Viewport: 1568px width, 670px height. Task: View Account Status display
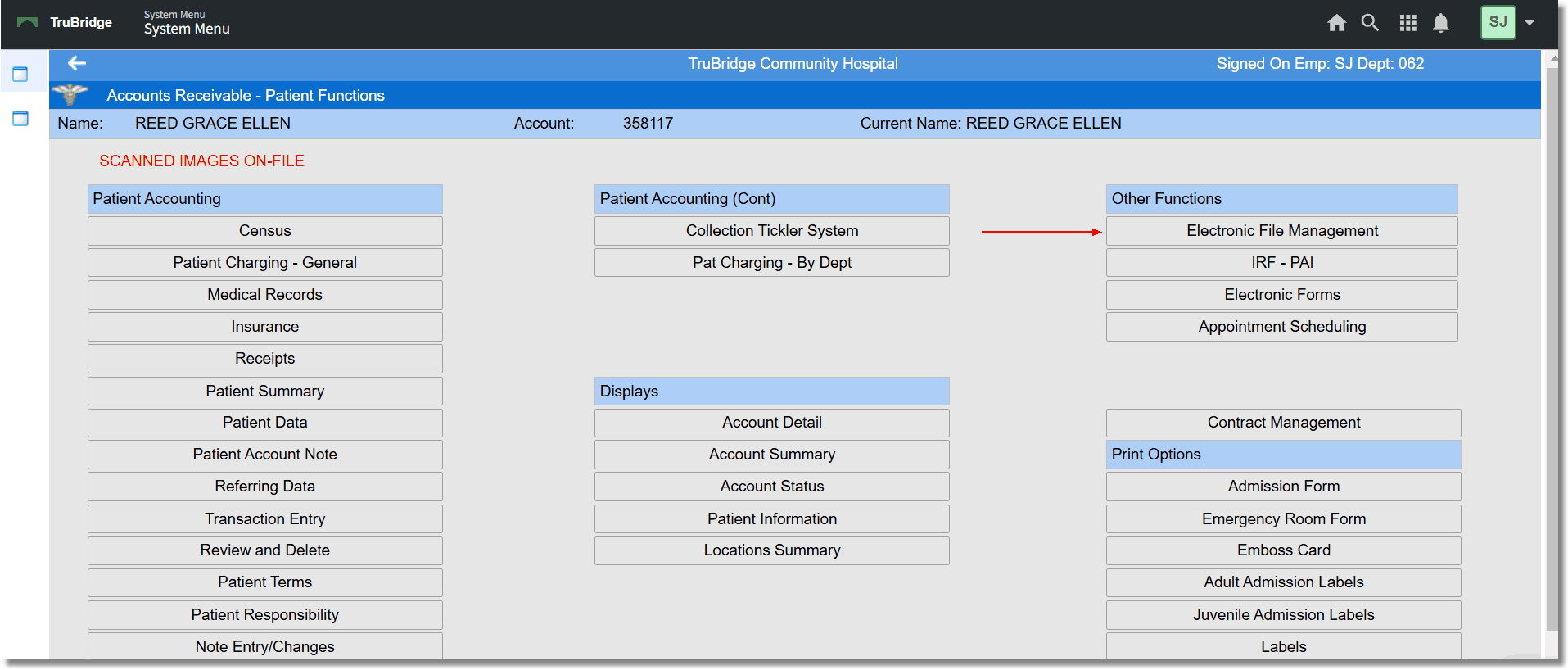click(x=772, y=487)
